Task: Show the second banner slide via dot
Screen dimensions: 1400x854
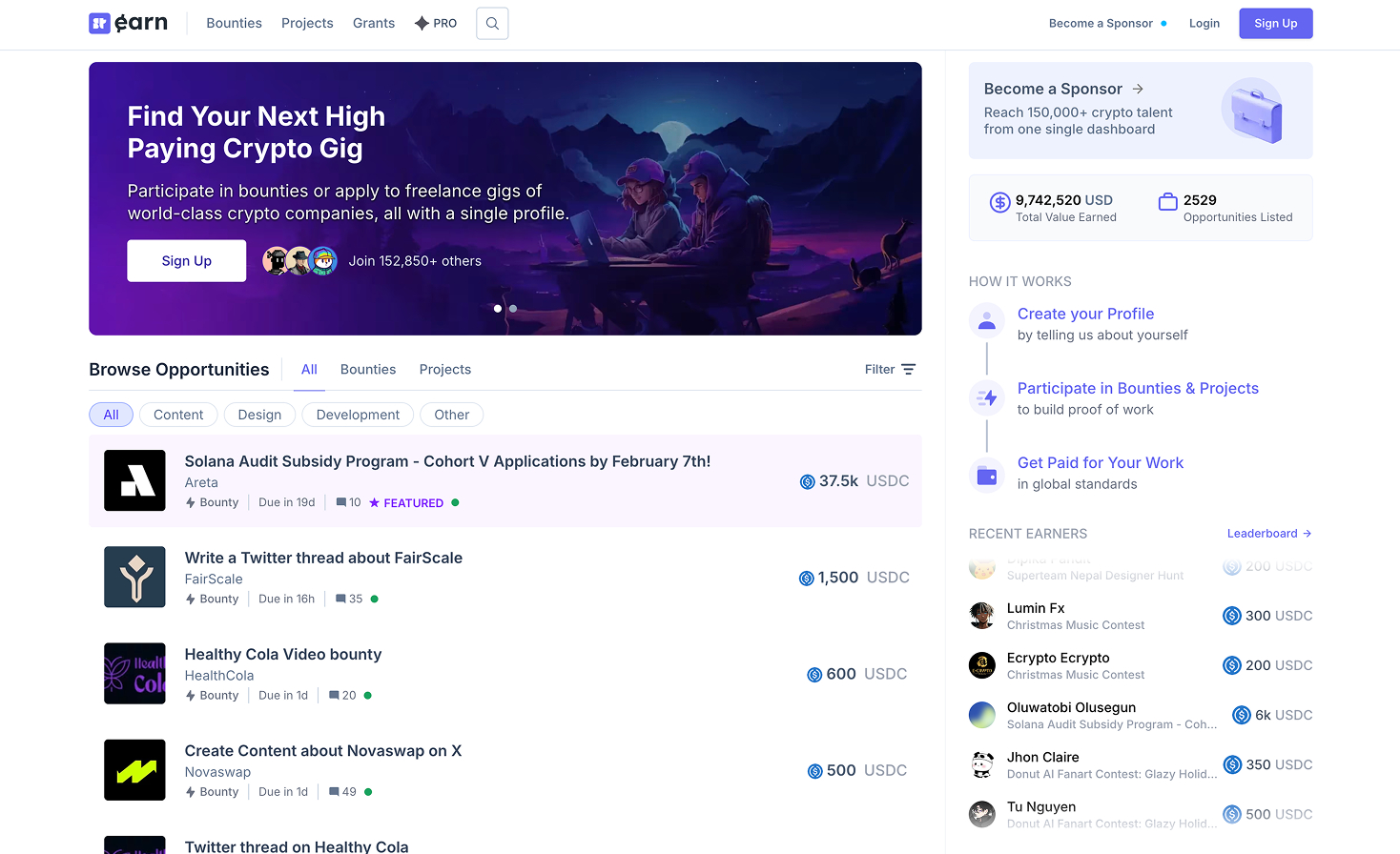Action: pyautogui.click(x=513, y=309)
